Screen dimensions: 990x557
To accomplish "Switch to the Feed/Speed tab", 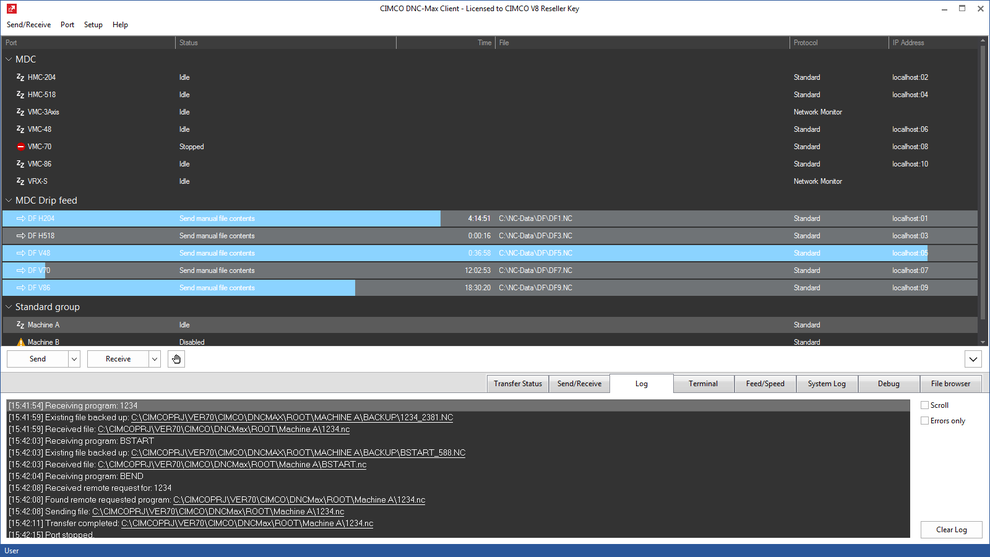I will pyautogui.click(x=765, y=383).
